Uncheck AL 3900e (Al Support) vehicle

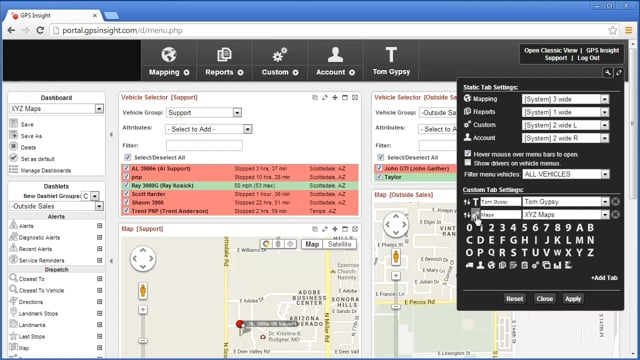(x=127, y=168)
